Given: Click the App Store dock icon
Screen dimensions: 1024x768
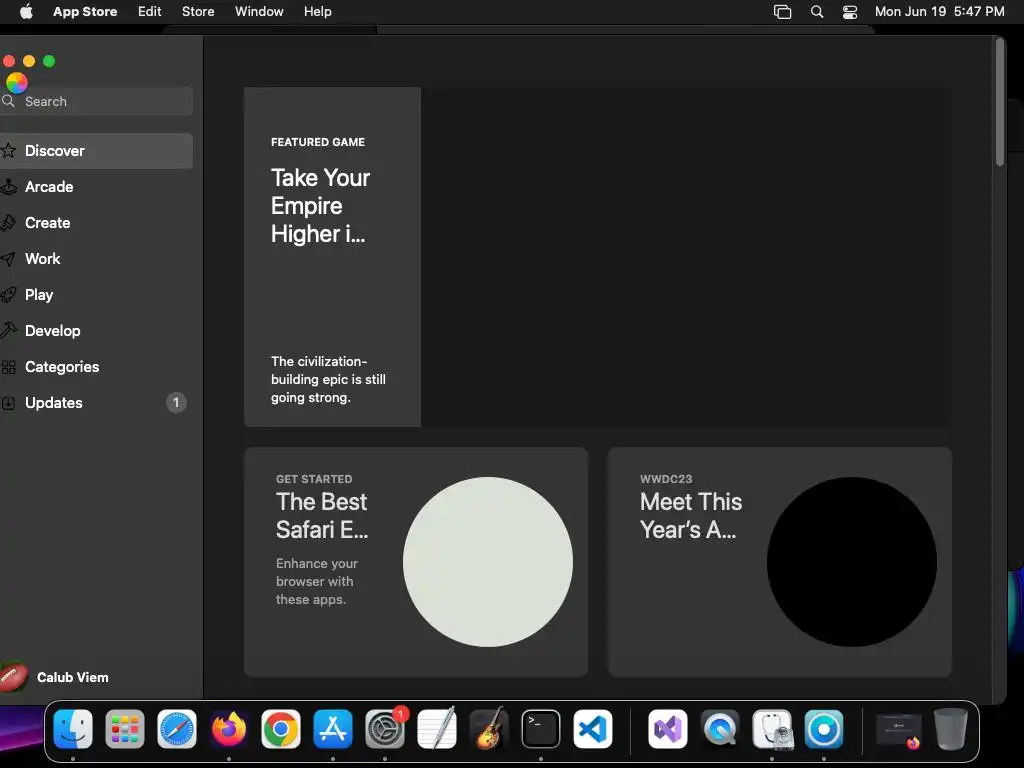Looking at the screenshot, I should tap(333, 729).
